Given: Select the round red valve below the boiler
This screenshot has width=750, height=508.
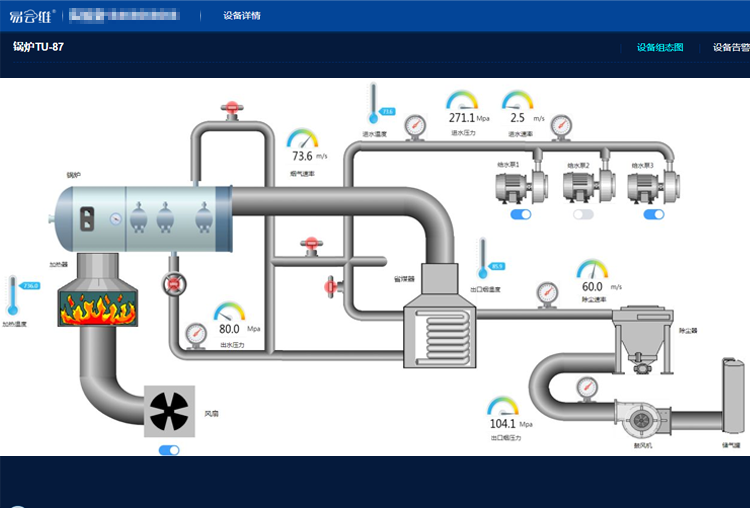Looking at the screenshot, I should coord(176,283).
